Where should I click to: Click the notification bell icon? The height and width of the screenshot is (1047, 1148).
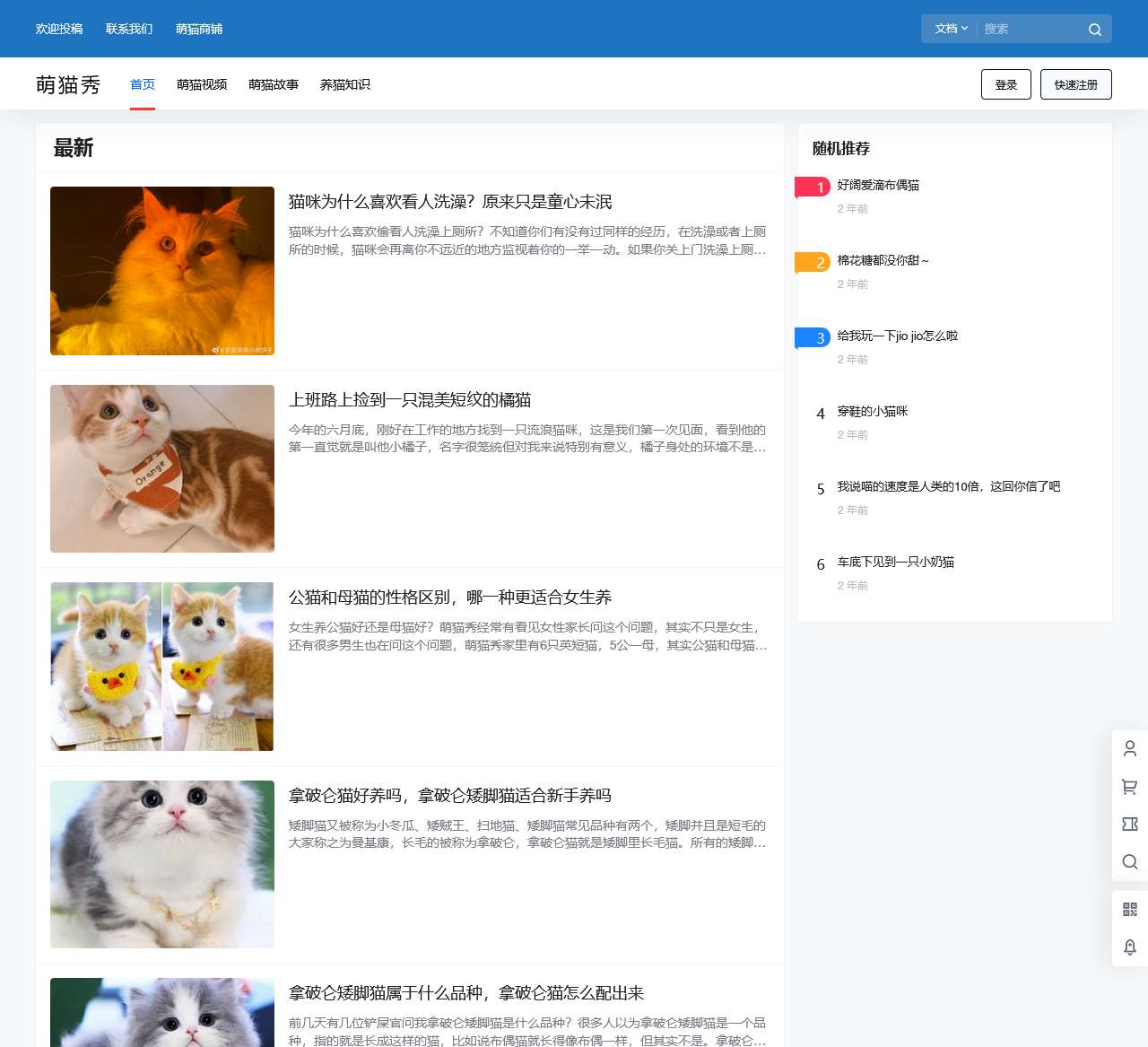(x=1129, y=947)
